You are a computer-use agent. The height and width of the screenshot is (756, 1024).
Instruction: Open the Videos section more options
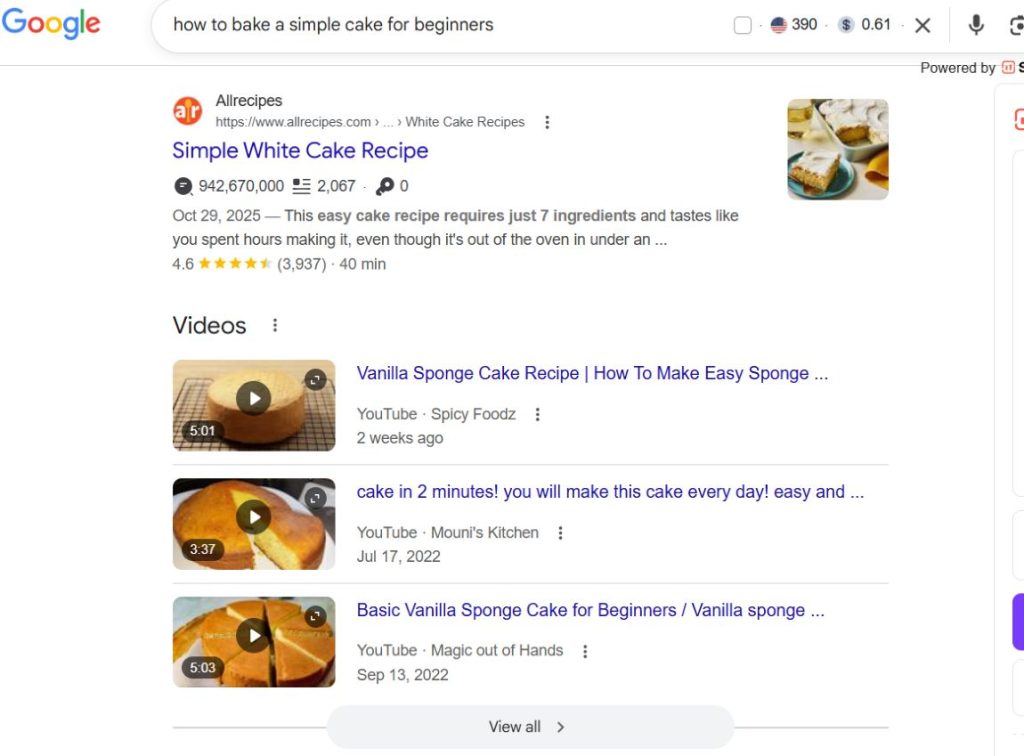click(275, 326)
